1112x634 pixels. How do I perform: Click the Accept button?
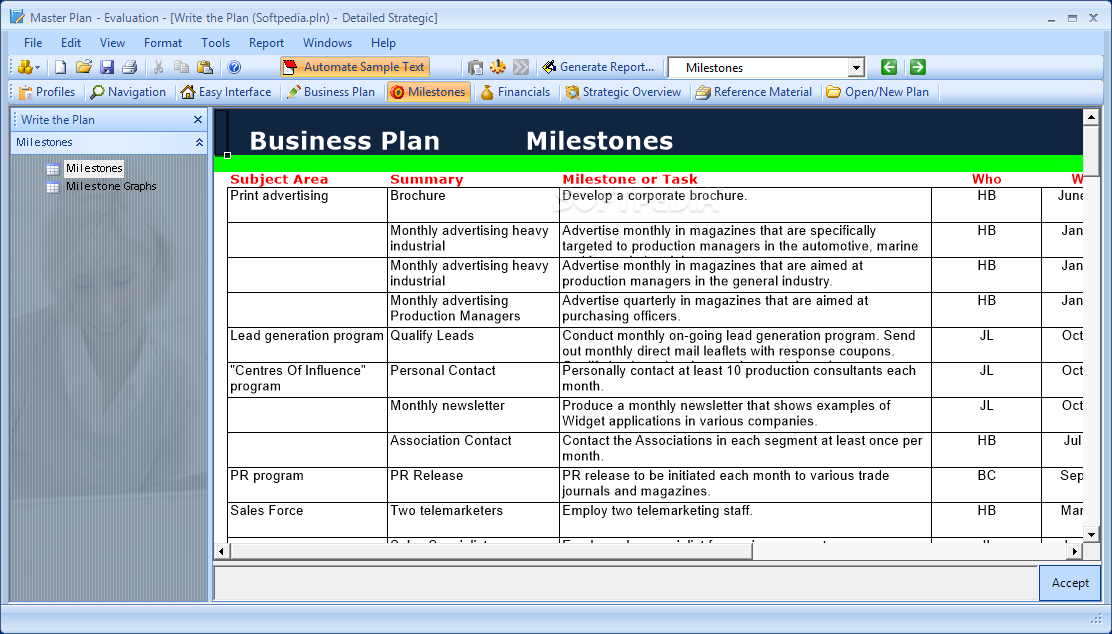point(1070,583)
